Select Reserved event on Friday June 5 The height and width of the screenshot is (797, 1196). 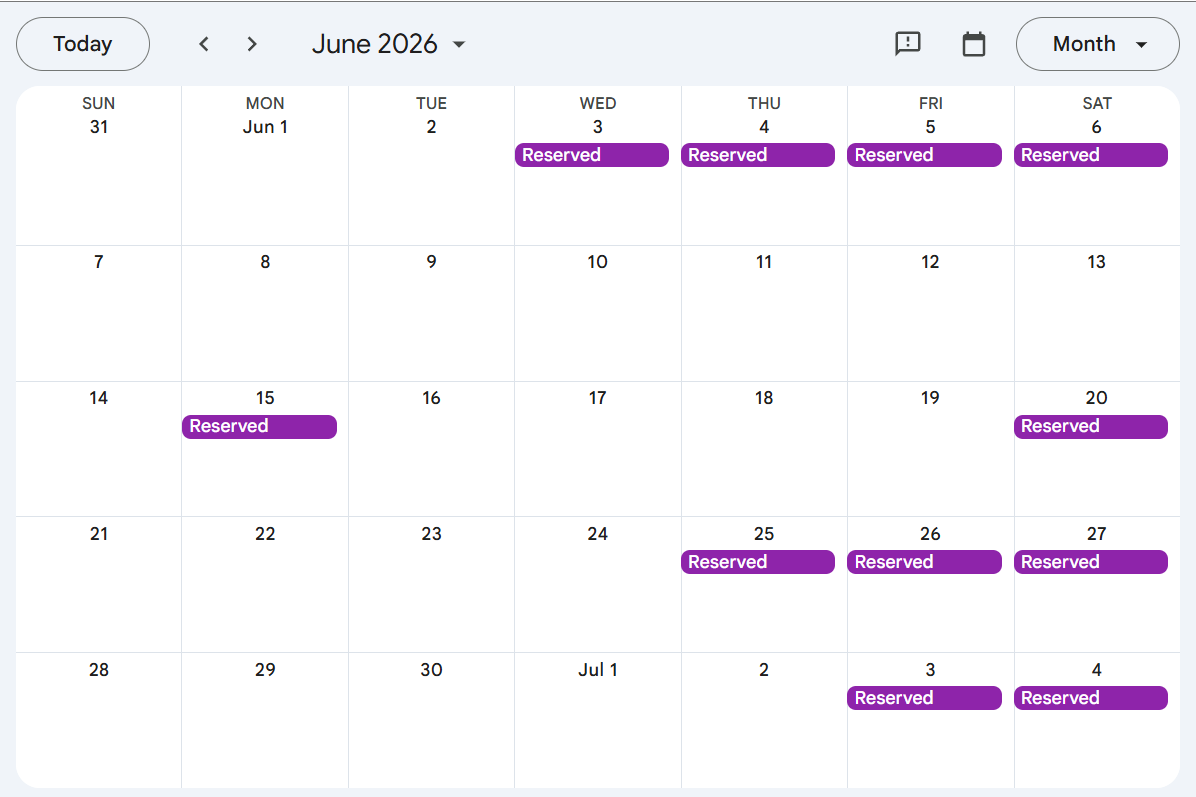[924, 155]
